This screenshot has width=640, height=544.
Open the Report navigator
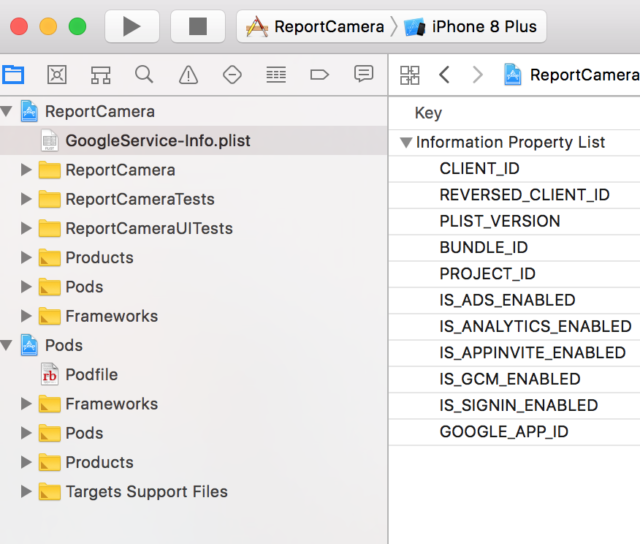pos(363,74)
